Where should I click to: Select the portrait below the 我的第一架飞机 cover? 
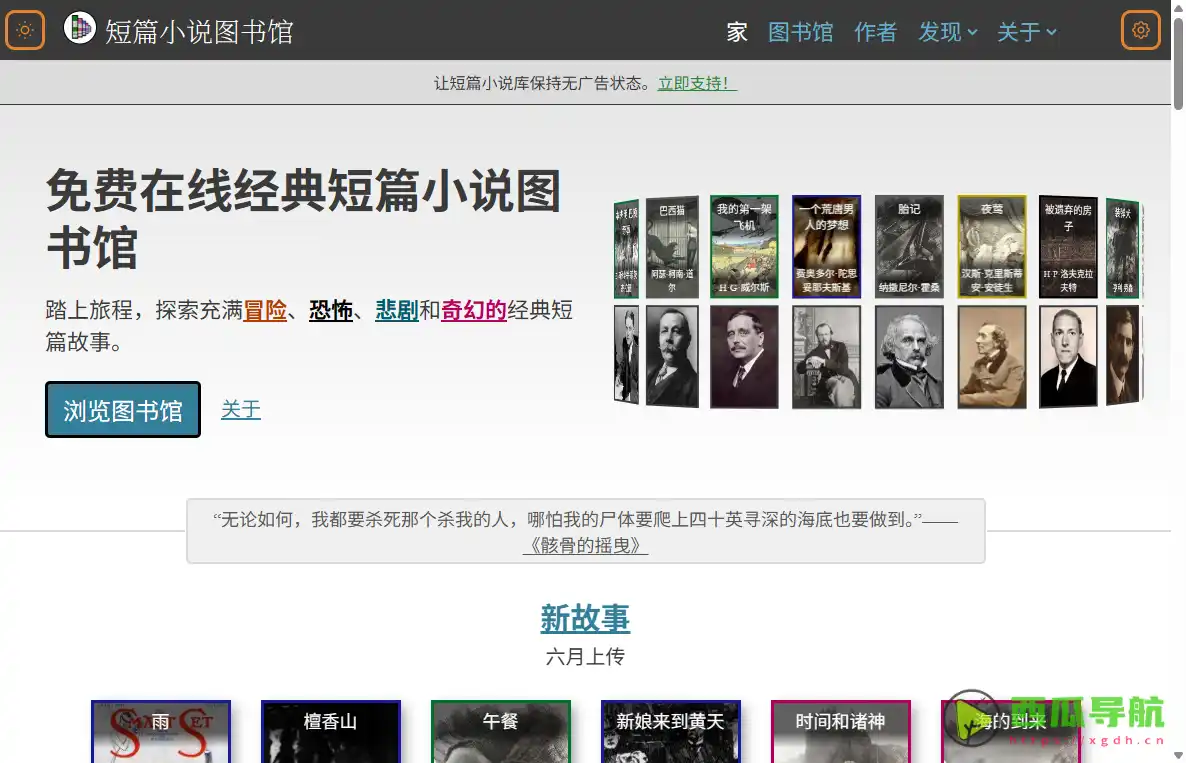[744, 357]
